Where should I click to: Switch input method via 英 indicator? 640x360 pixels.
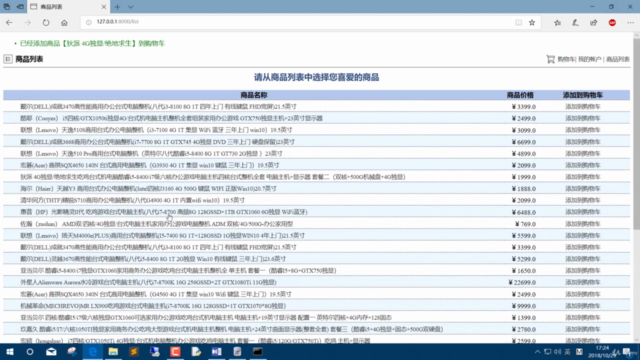567,352
